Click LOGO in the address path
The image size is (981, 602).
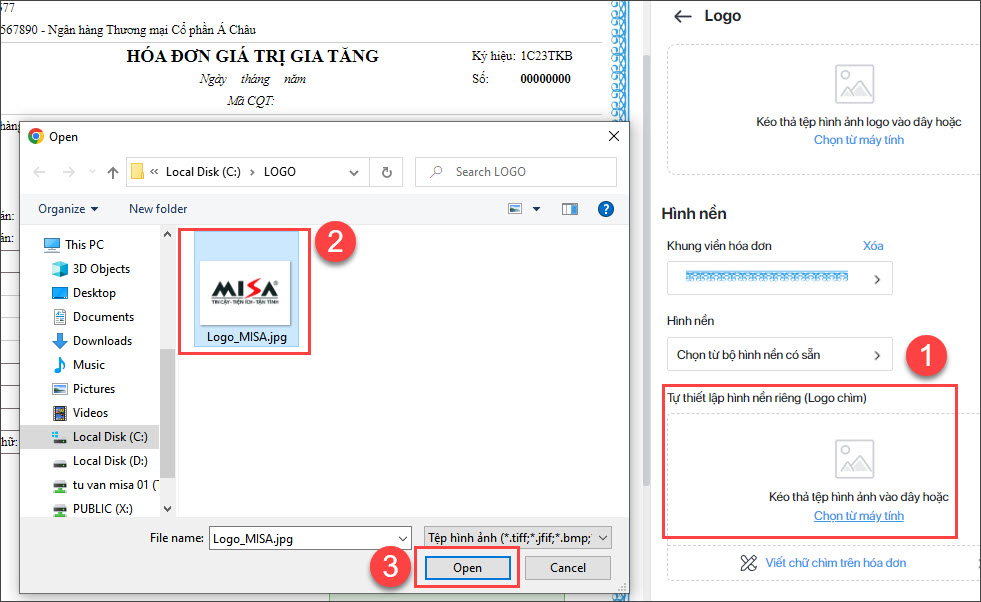280,172
